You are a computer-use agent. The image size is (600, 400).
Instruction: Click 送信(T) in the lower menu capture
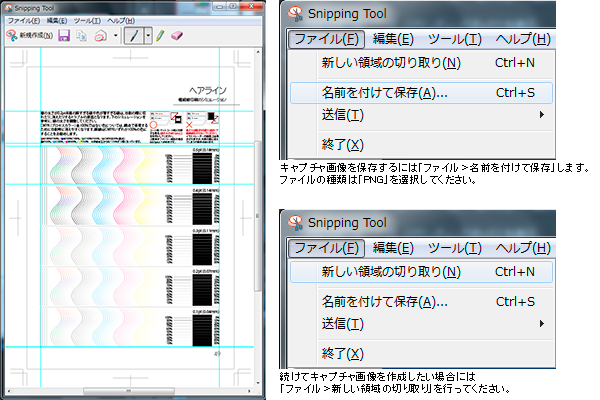tap(343, 324)
